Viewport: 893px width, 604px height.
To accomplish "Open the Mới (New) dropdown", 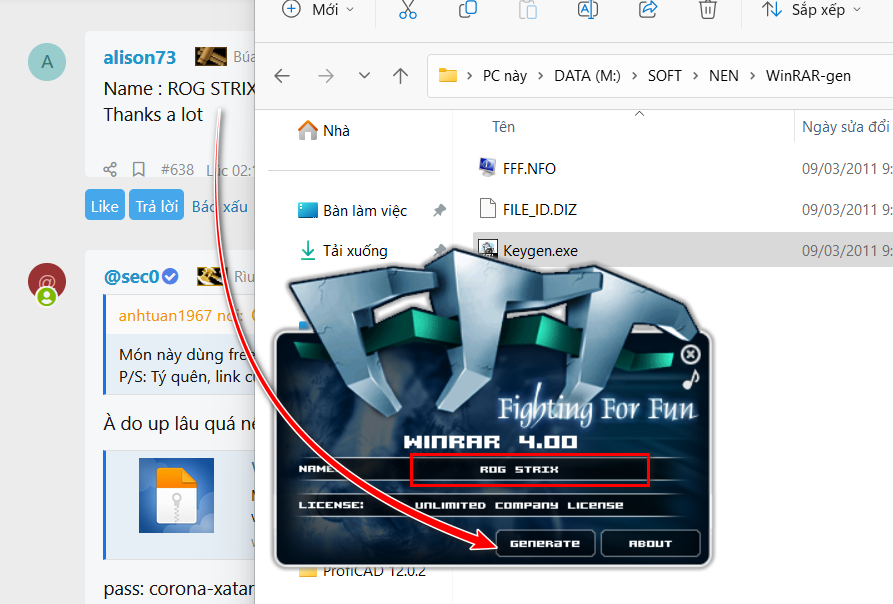I will [x=318, y=10].
